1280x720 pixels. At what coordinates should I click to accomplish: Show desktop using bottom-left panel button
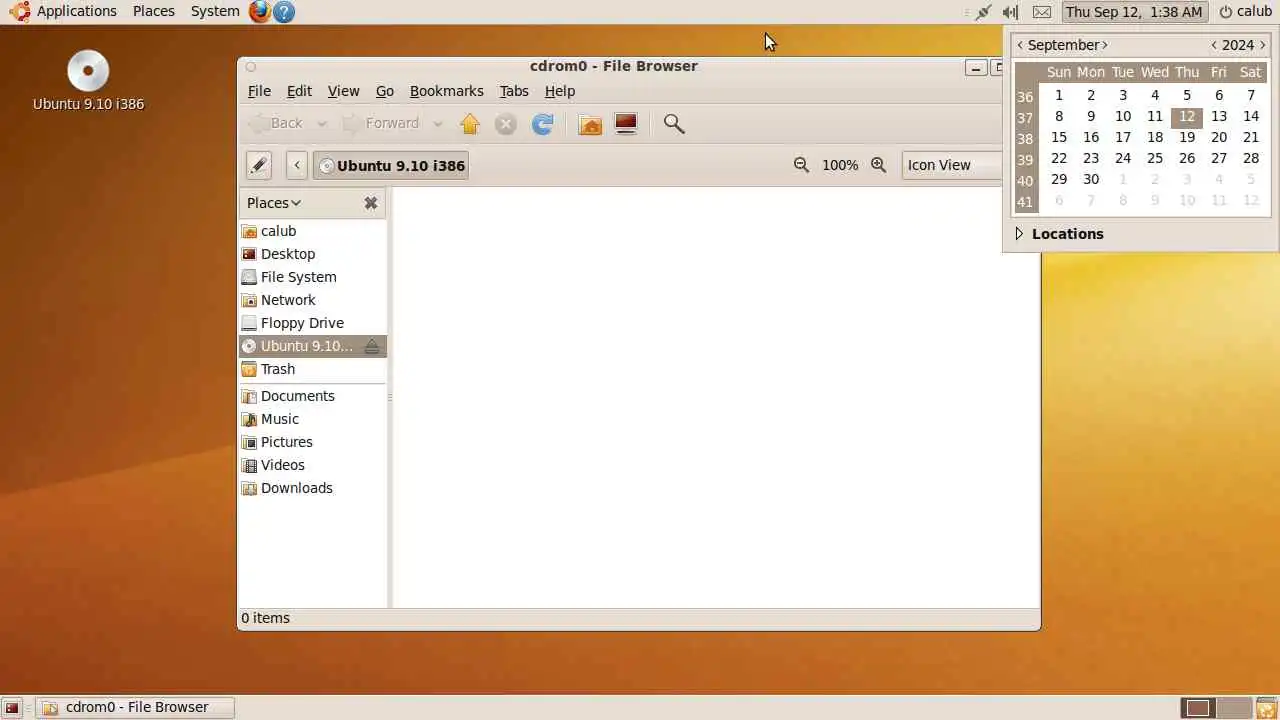click(x=12, y=708)
